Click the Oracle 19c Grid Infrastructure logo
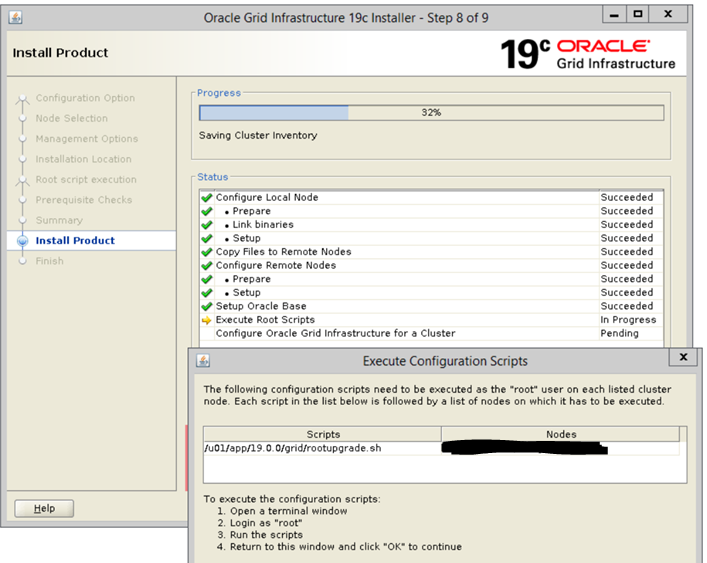 pos(588,54)
